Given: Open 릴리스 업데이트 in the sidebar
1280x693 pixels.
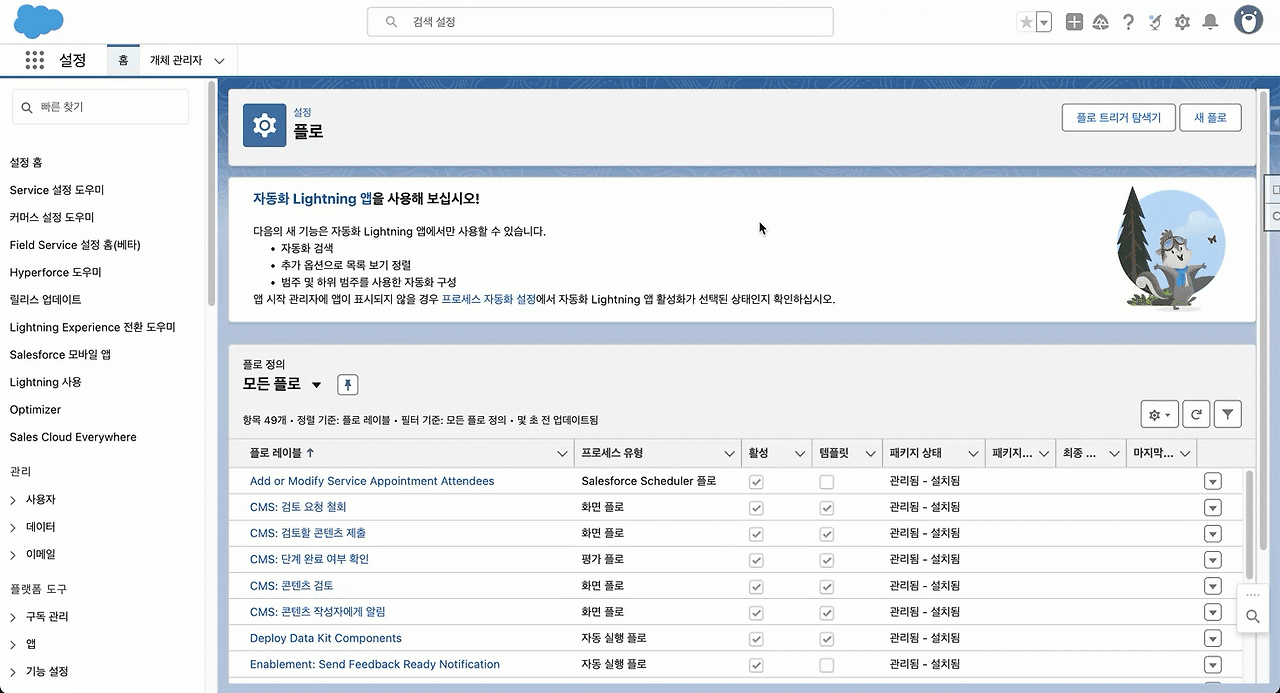Looking at the screenshot, I should (x=45, y=299).
